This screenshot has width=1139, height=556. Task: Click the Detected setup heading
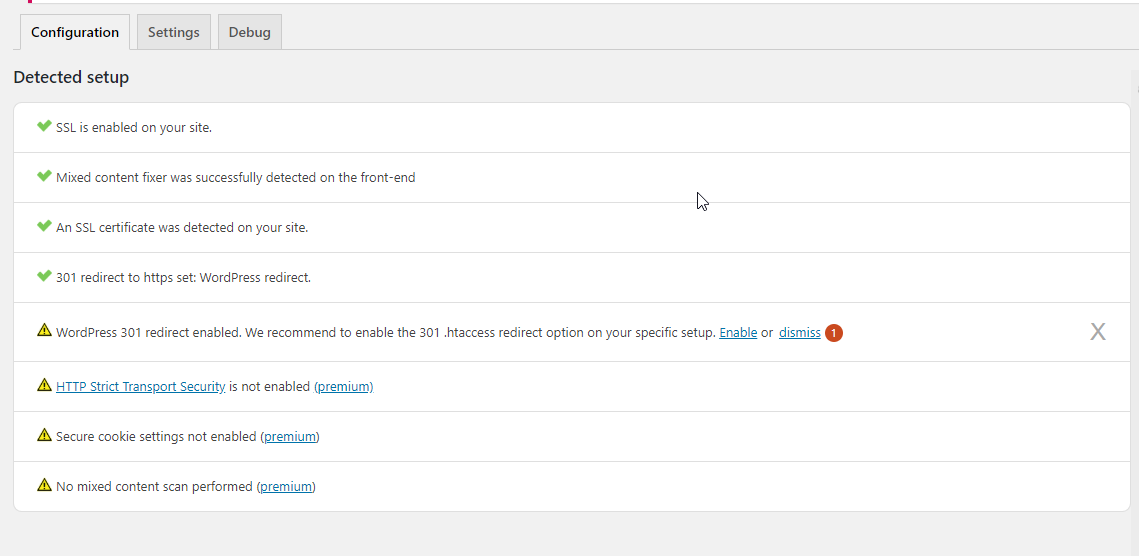pyautogui.click(x=71, y=77)
